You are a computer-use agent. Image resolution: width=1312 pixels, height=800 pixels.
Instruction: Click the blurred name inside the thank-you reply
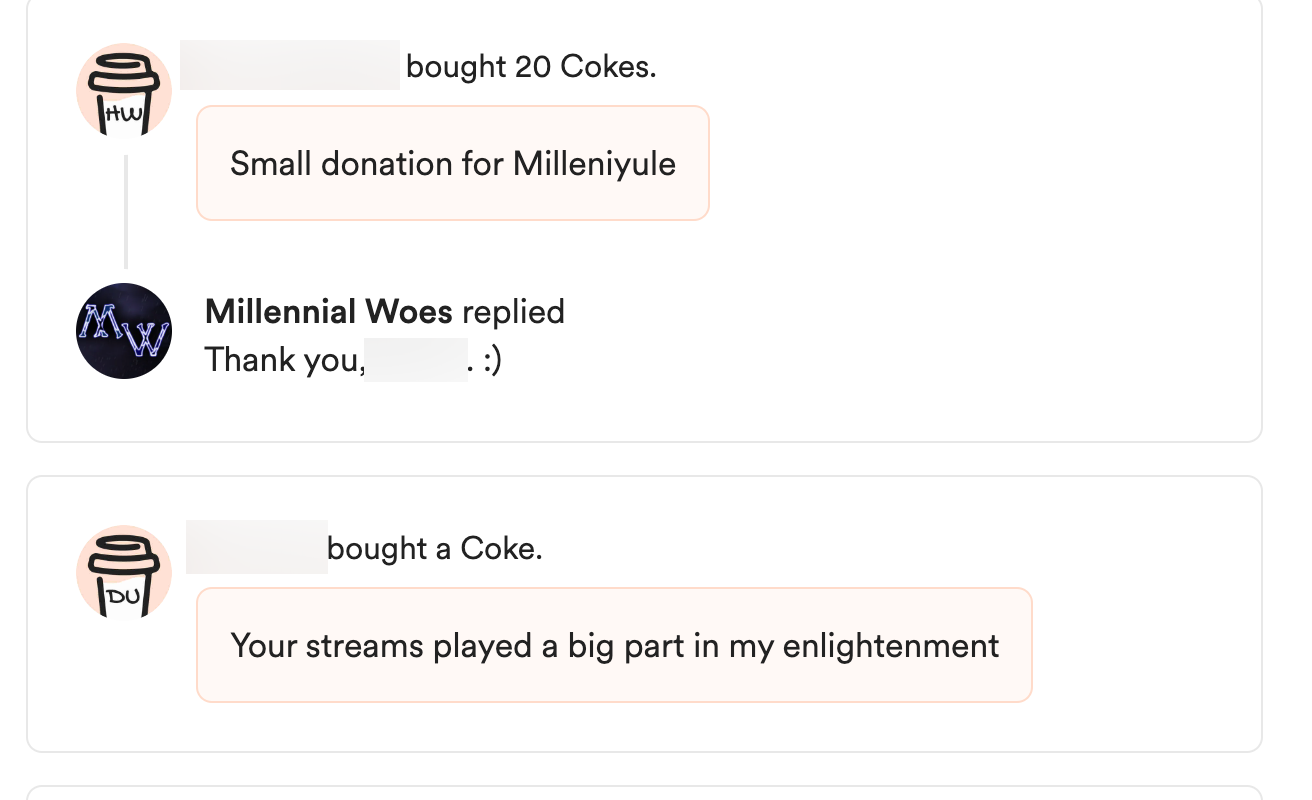[415, 360]
